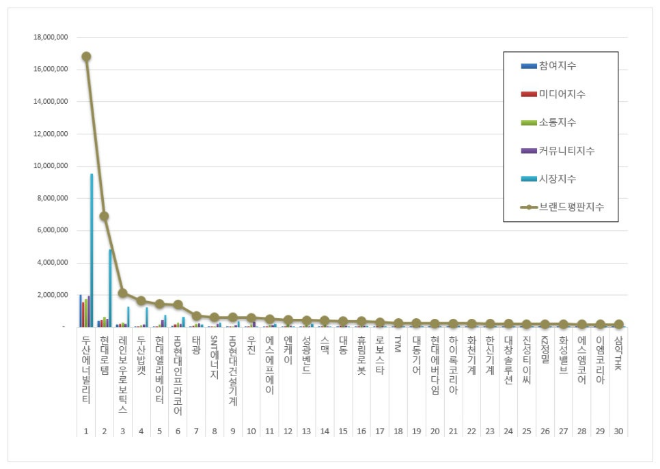Click the 18,000,000 y-axis label
This screenshot has width=660, height=469.
click(x=49, y=37)
